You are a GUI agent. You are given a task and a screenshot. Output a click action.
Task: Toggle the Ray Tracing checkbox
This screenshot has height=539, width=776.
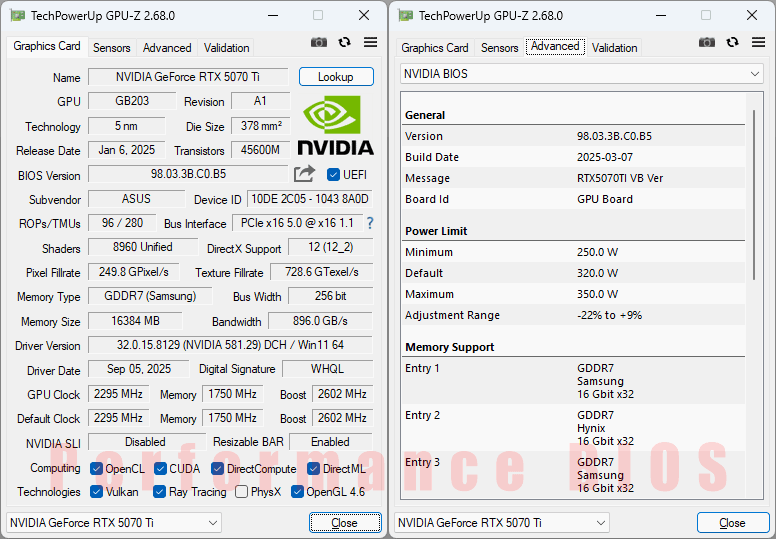pyautogui.click(x=159, y=491)
